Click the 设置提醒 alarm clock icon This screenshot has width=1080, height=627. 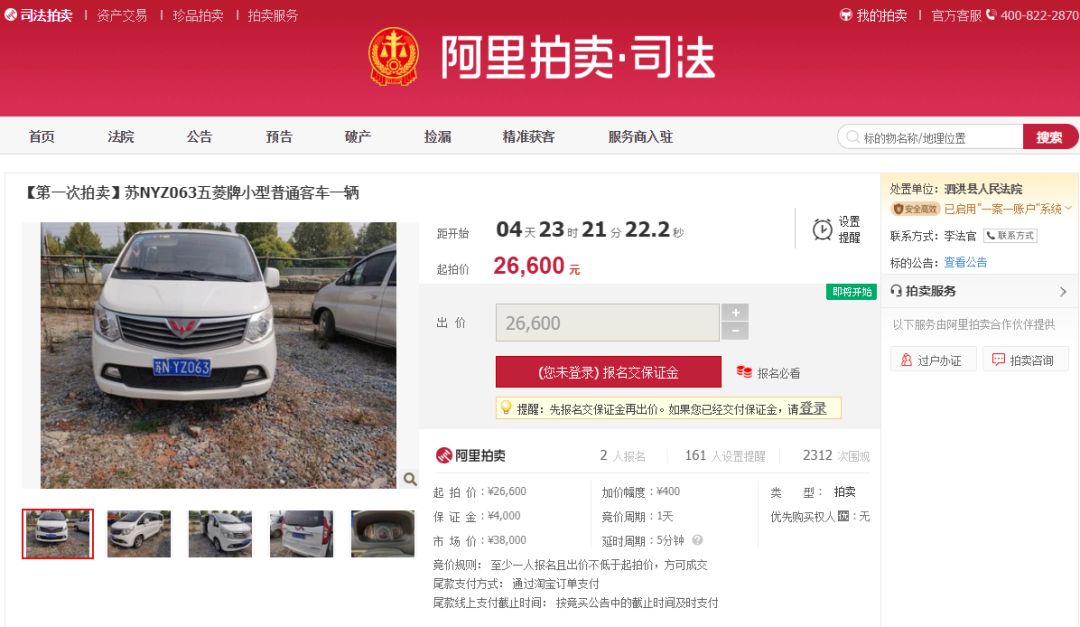click(x=822, y=229)
